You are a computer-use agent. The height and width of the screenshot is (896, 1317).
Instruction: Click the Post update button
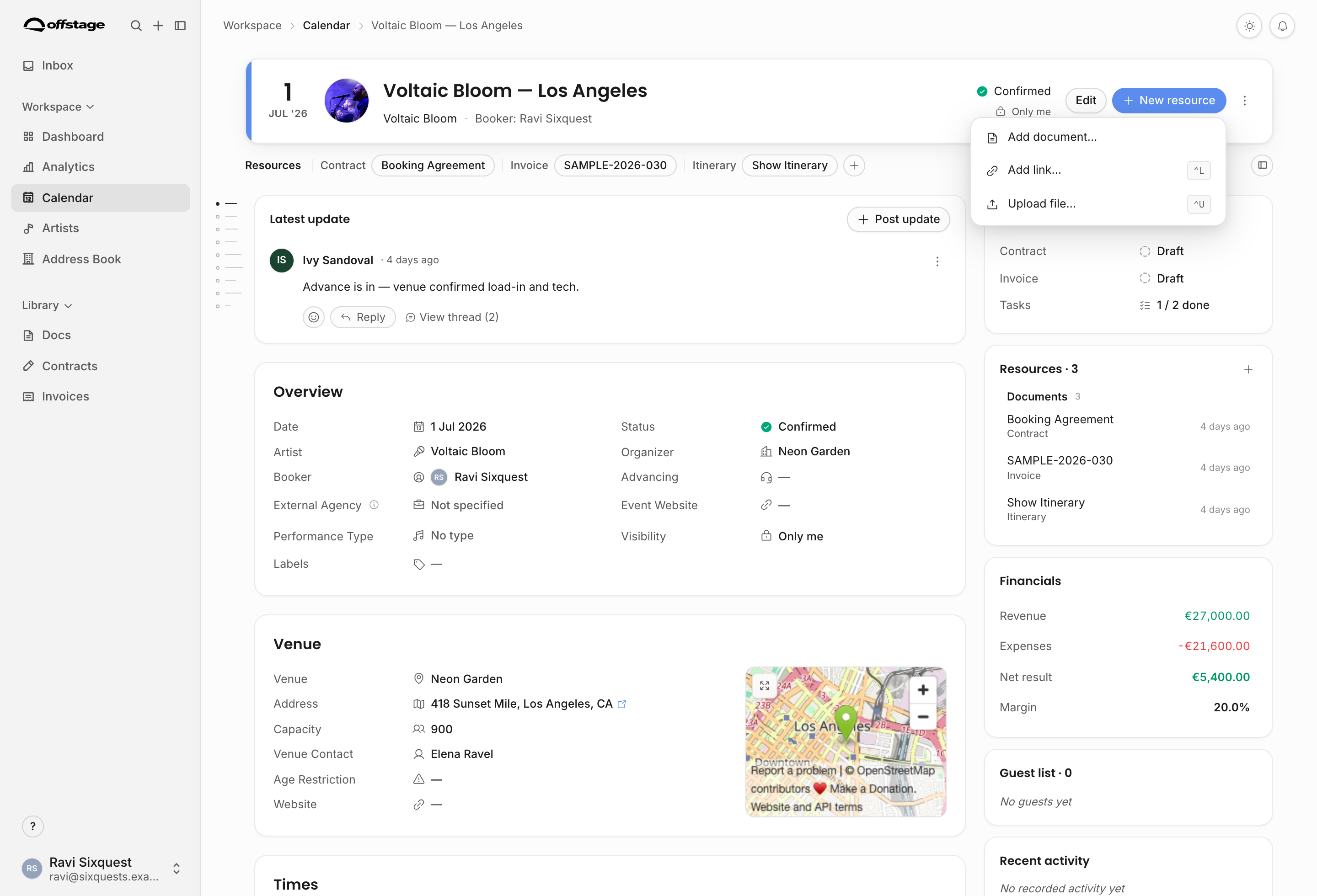click(898, 219)
